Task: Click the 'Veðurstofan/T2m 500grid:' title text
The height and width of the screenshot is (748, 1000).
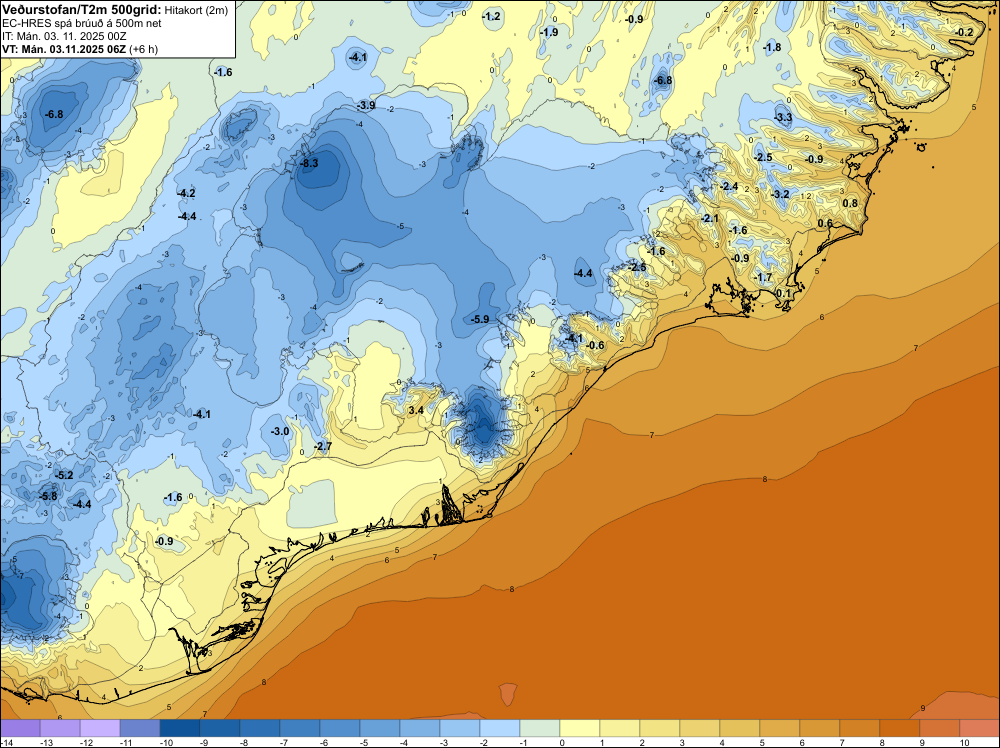Action: pos(81,10)
